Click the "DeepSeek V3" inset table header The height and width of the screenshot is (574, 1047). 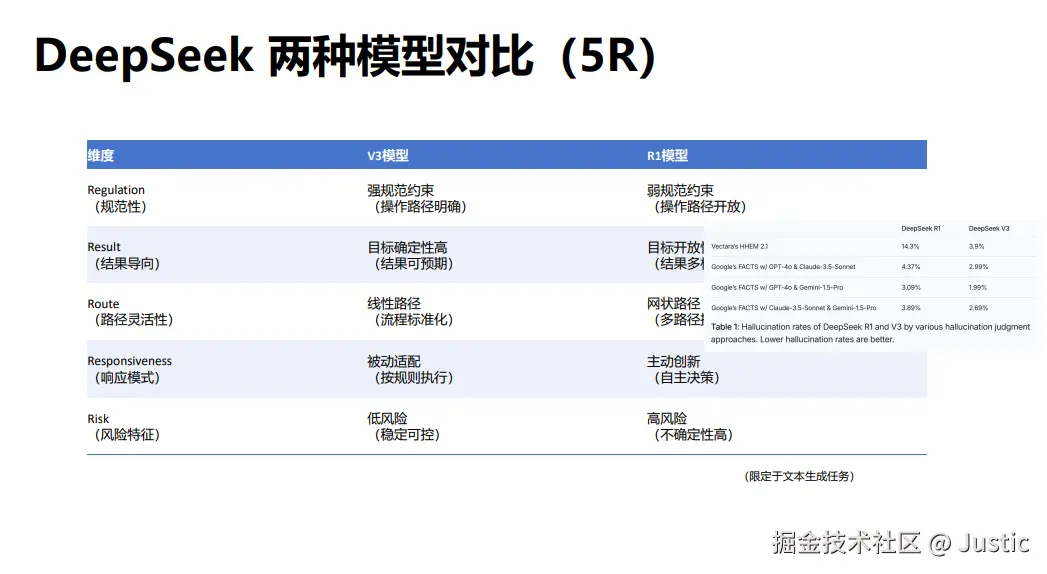[989, 228]
